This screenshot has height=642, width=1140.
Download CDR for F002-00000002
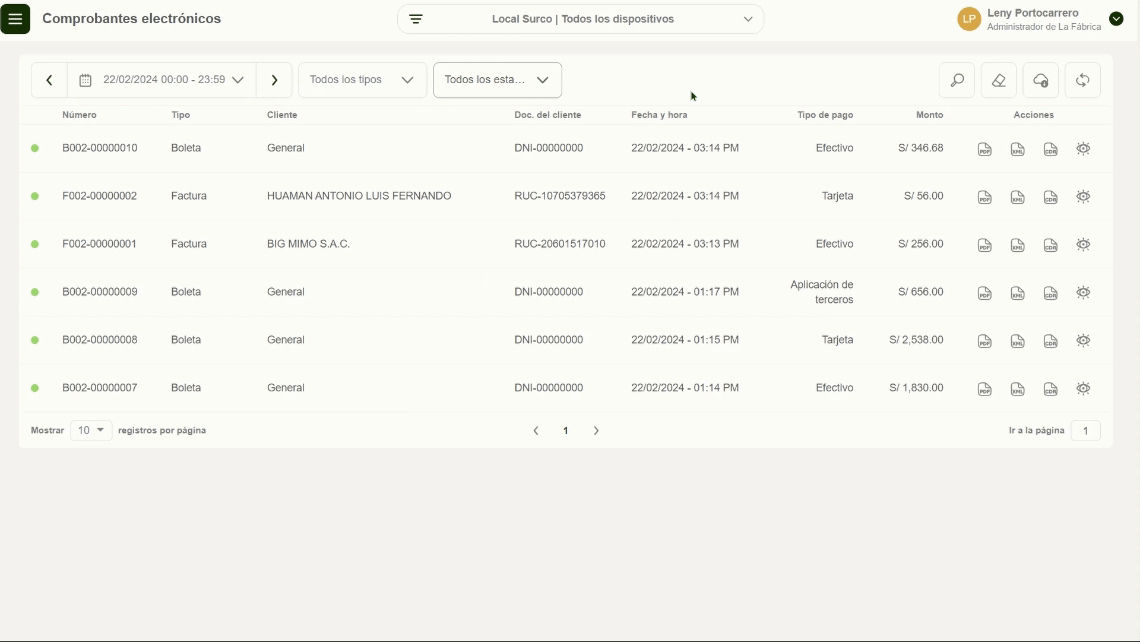pyautogui.click(x=1051, y=197)
